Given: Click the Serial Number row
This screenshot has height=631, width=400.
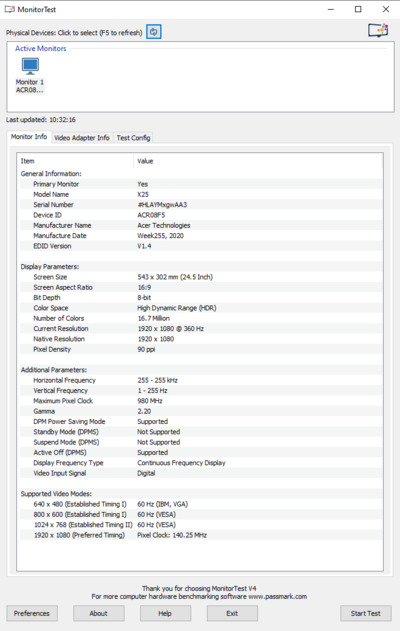Looking at the screenshot, I should click(200, 205).
